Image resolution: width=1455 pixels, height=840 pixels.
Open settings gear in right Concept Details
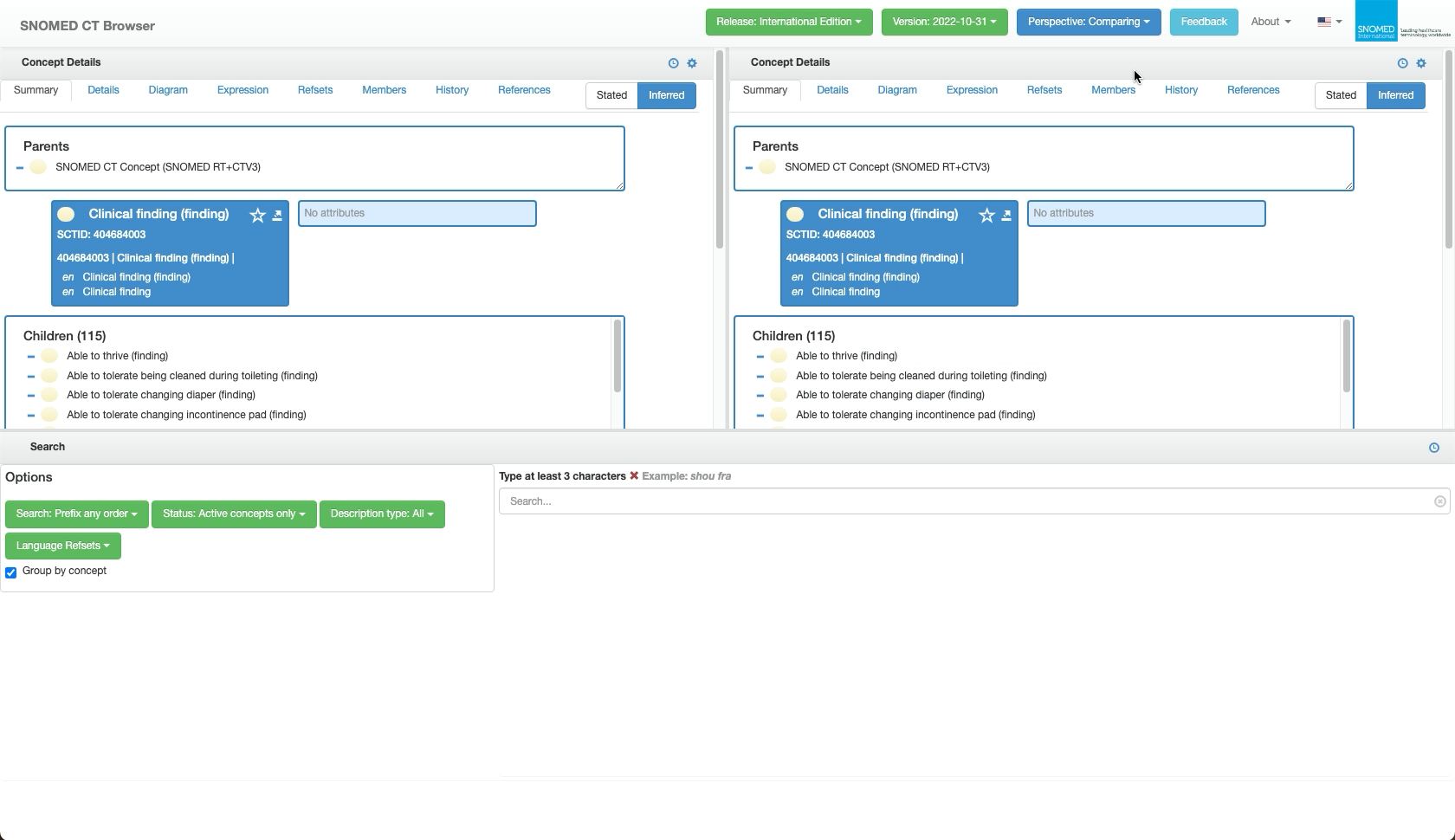pos(1421,63)
